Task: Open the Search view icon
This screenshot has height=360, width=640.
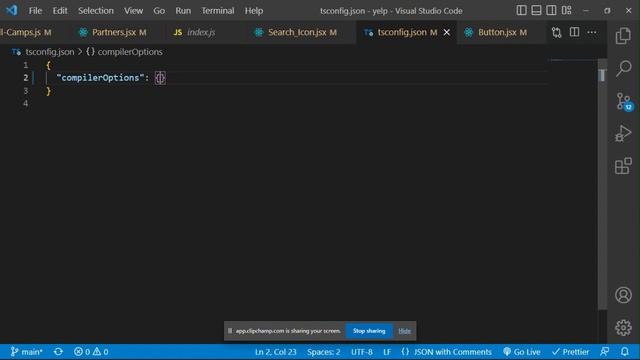Action: (x=623, y=68)
